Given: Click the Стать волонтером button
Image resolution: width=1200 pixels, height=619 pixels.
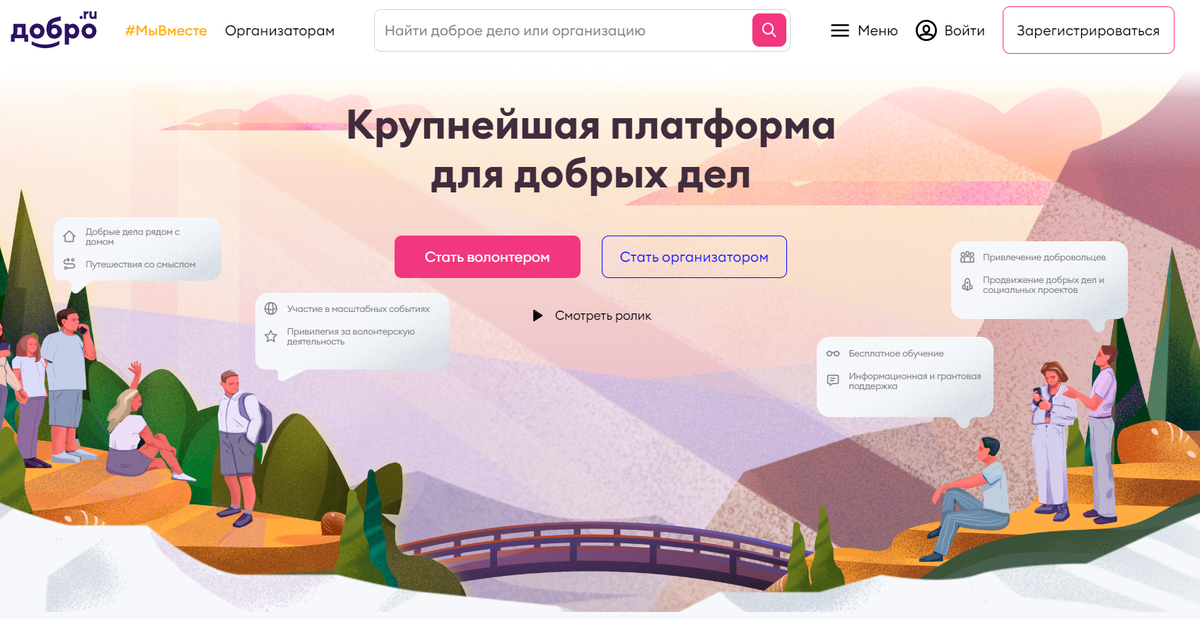Looking at the screenshot, I should coord(487,257).
